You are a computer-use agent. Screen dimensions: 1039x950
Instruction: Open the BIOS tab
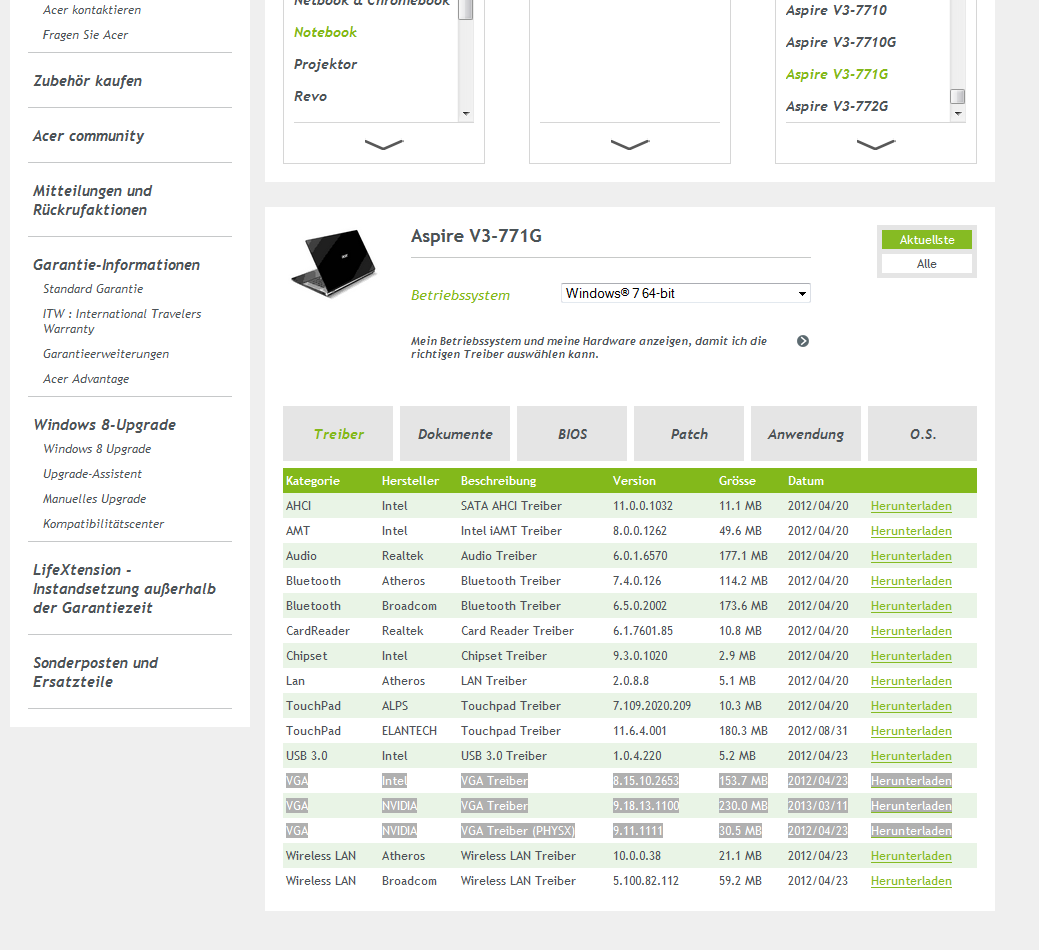click(572, 434)
